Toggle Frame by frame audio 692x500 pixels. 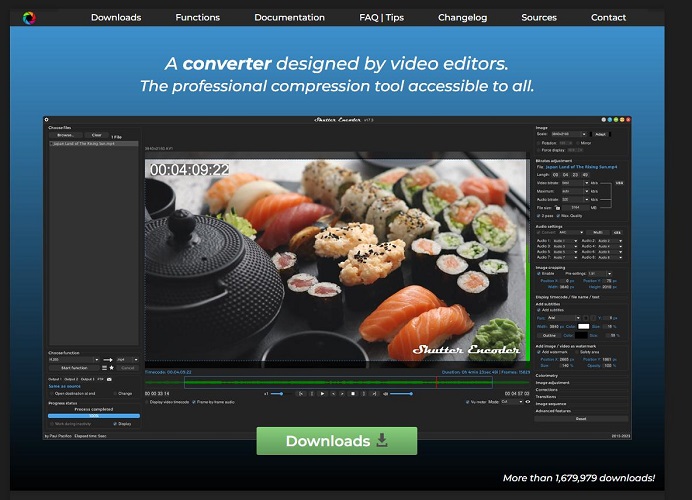[194, 402]
